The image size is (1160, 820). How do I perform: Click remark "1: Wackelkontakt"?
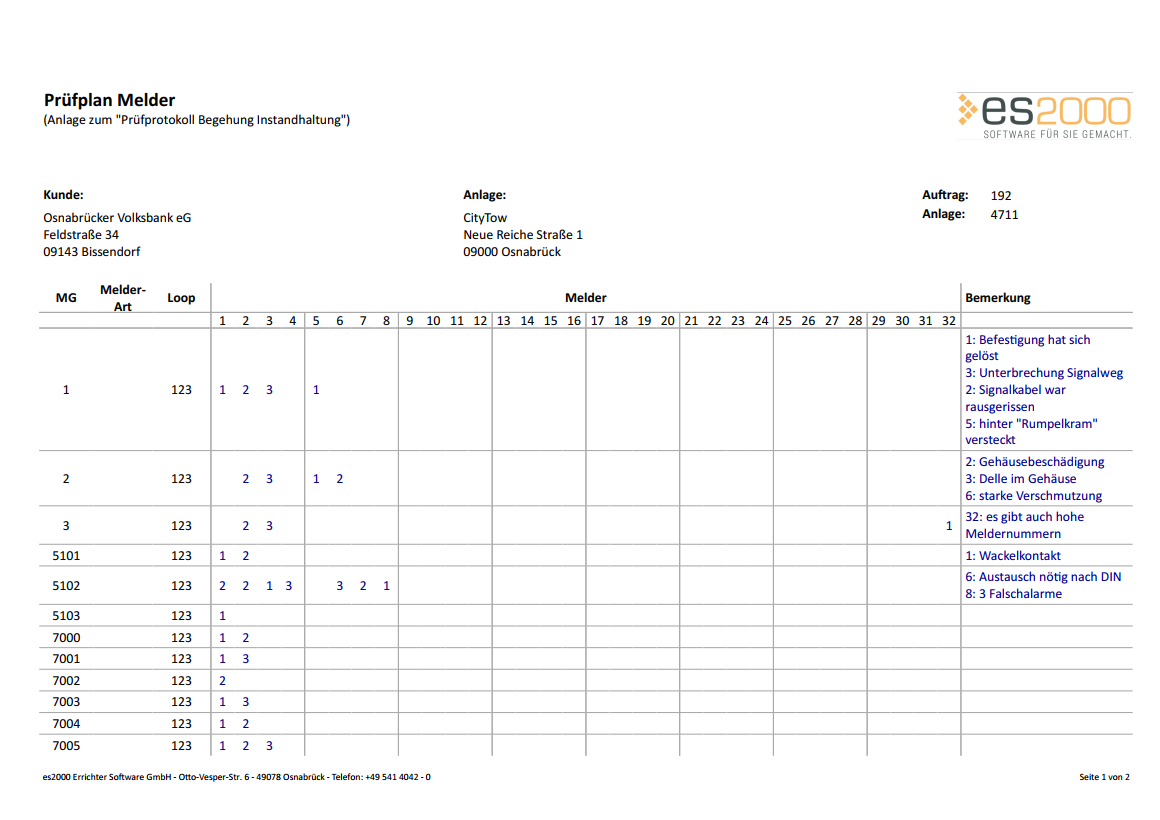1013,556
